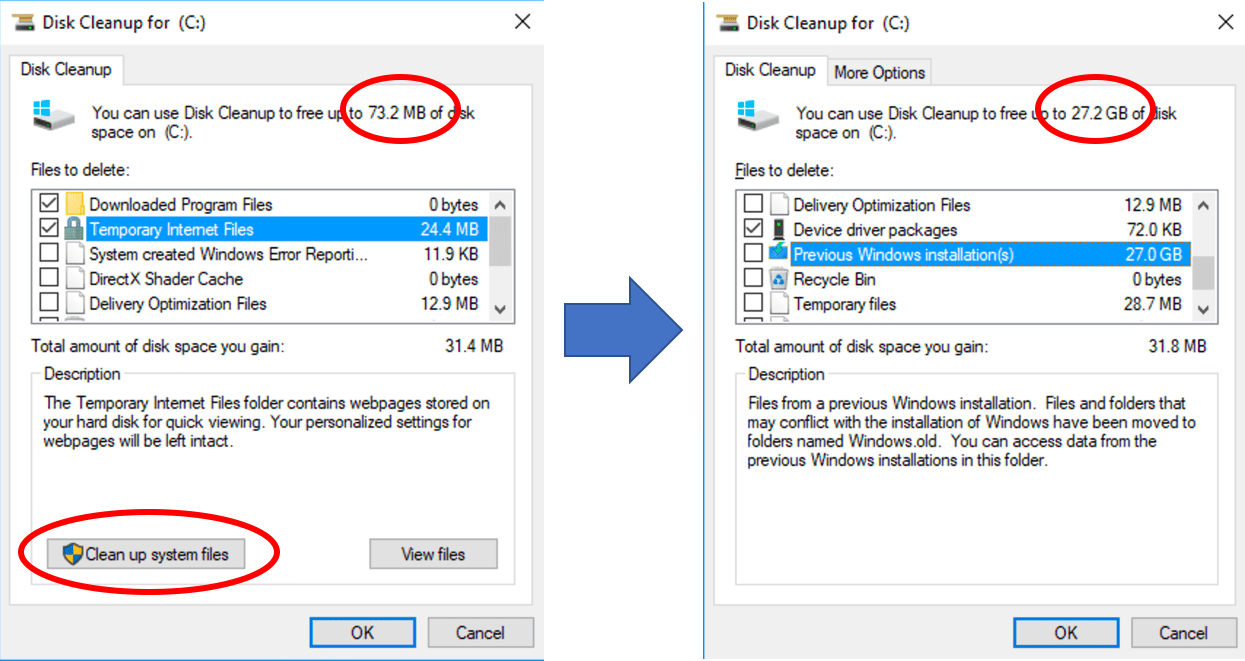Click Delivery Optimization Files icon in left window
This screenshot has height=661, width=1245.
coord(74,303)
